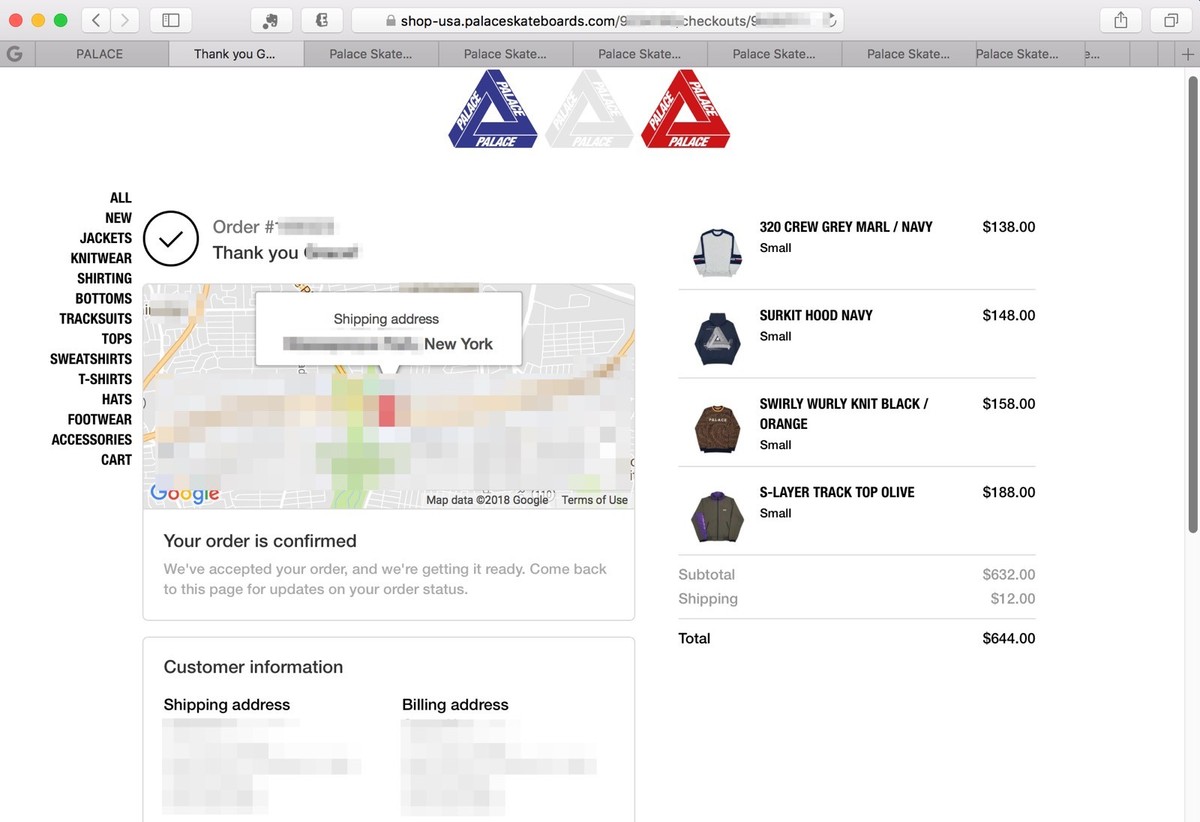Open SHIRTING category
Screen dimensions: 1200x822
click(105, 278)
